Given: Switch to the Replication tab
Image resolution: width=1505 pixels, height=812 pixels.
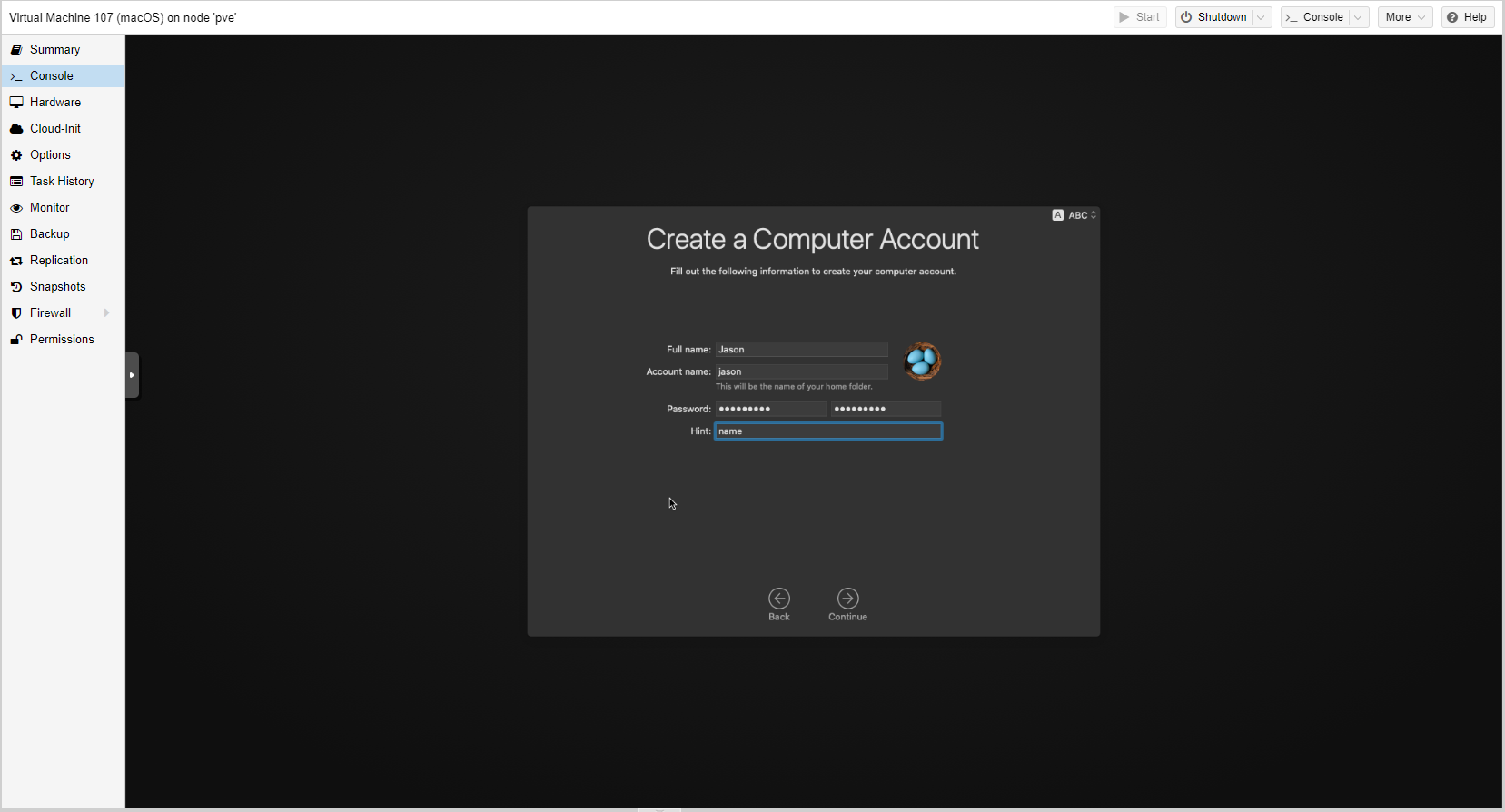Looking at the screenshot, I should click(59, 261).
